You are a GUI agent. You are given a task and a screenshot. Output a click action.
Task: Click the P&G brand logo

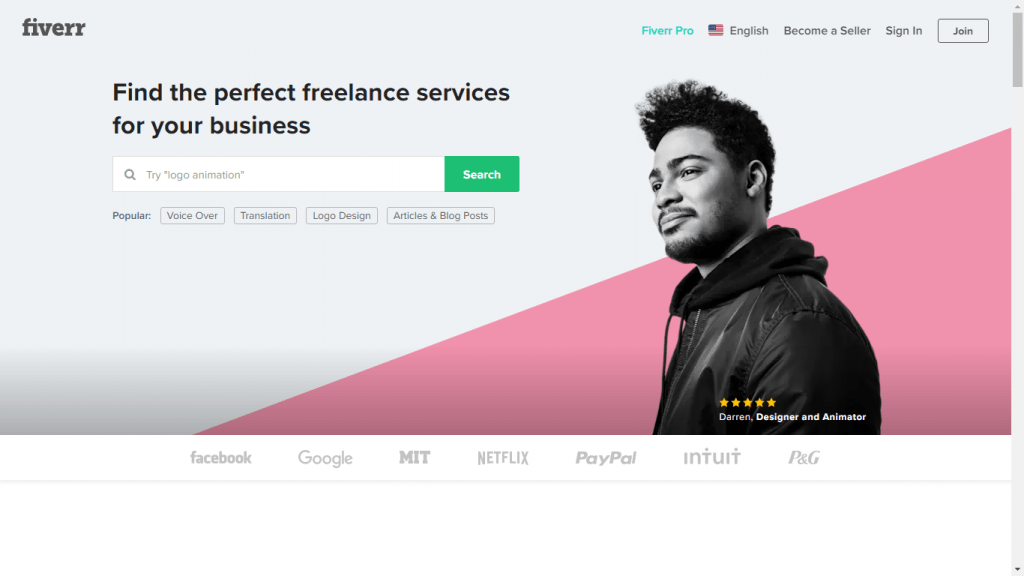tap(804, 457)
